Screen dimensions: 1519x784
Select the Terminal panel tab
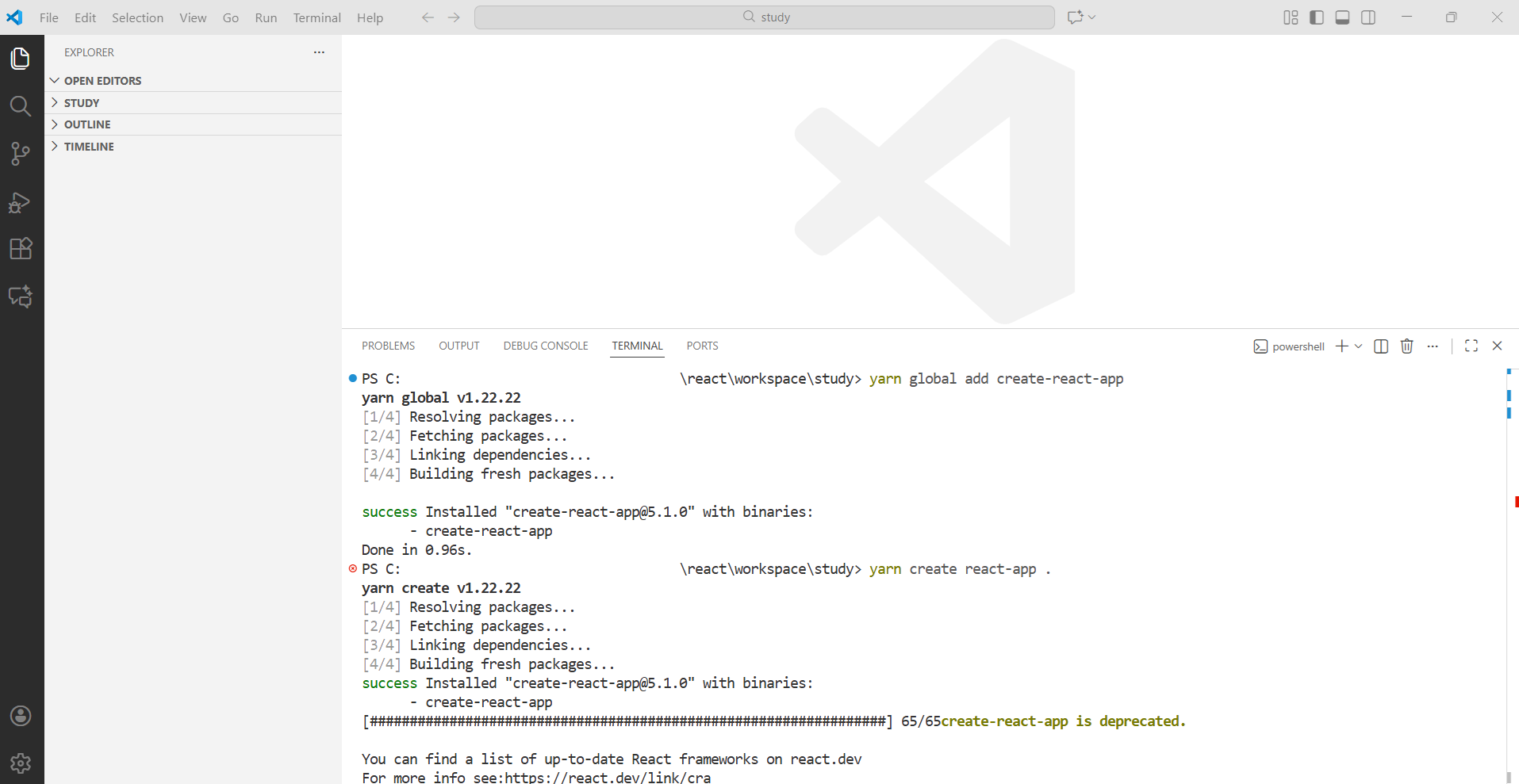pyautogui.click(x=637, y=346)
